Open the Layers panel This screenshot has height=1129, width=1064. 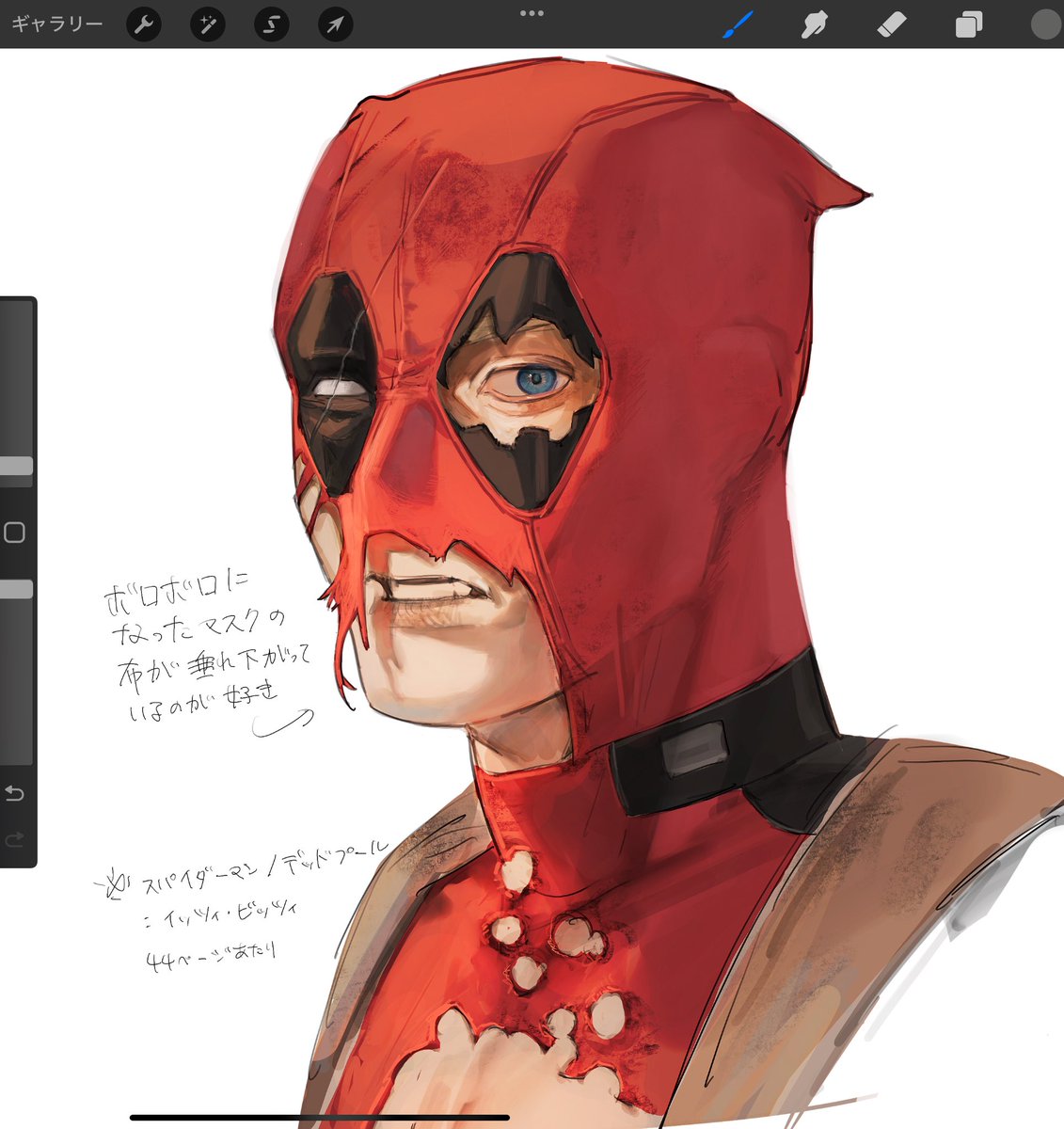click(x=968, y=24)
